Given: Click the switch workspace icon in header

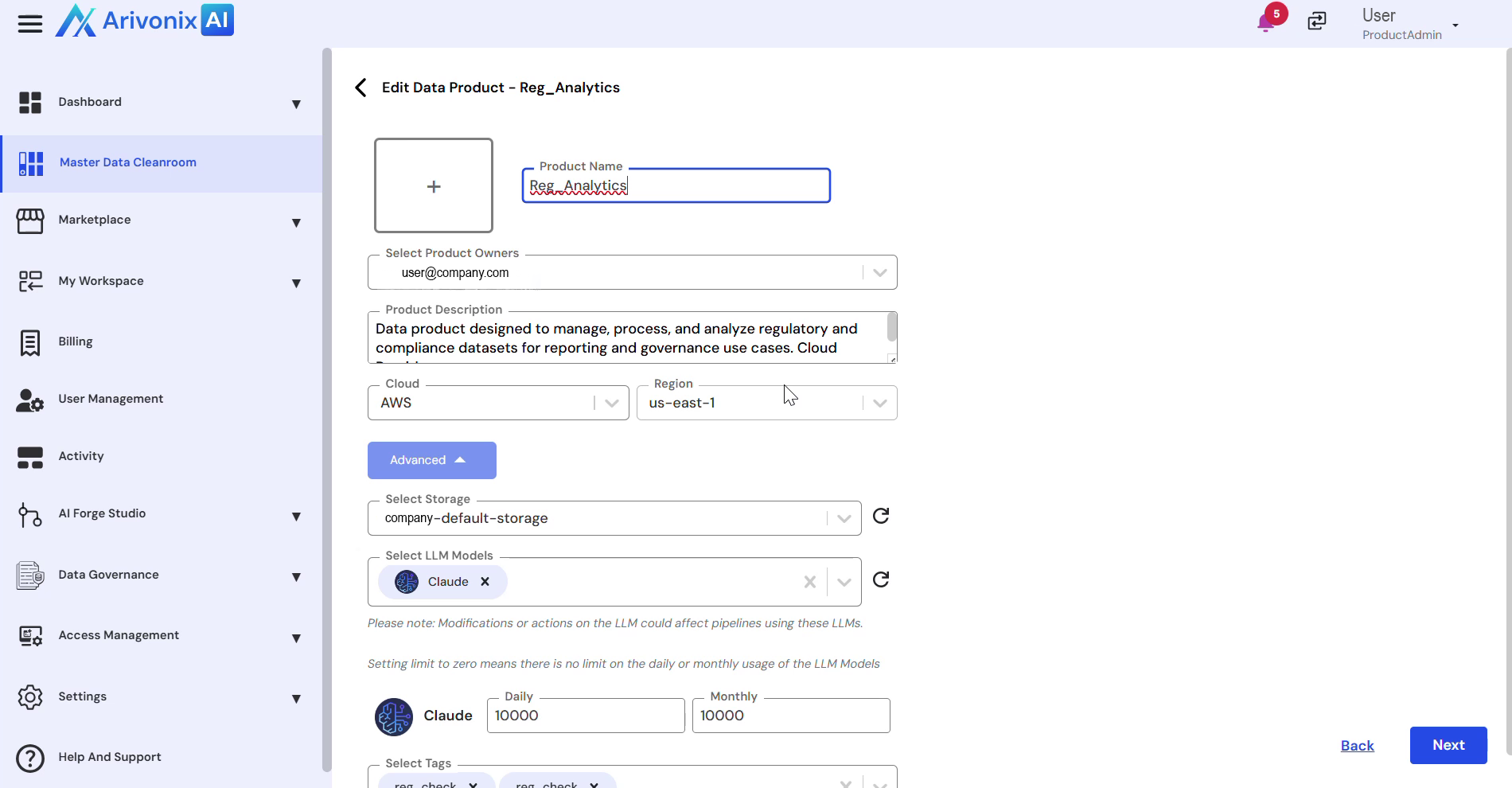Looking at the screenshot, I should pos(1317,21).
